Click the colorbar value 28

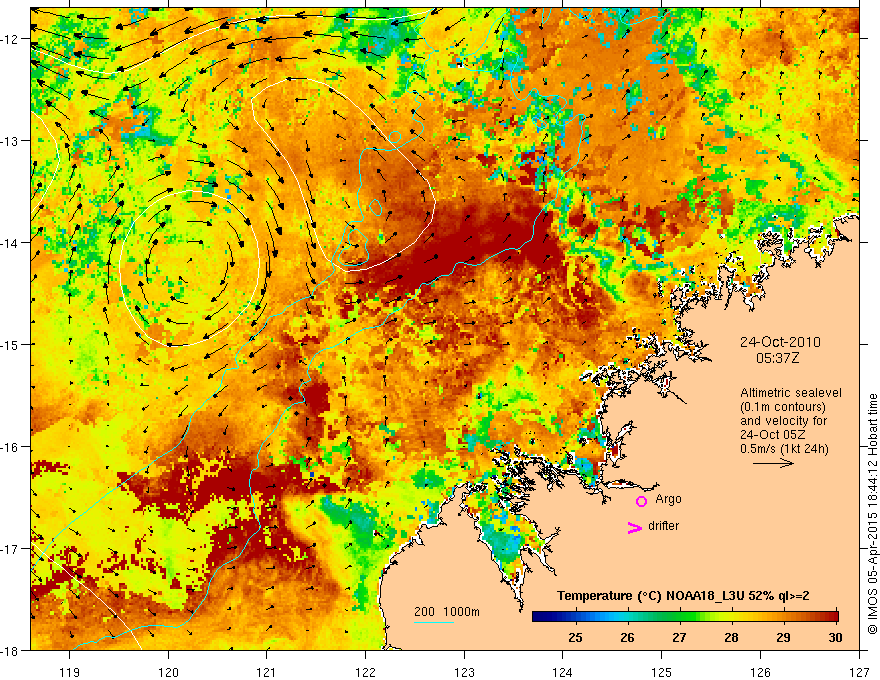tap(731, 637)
